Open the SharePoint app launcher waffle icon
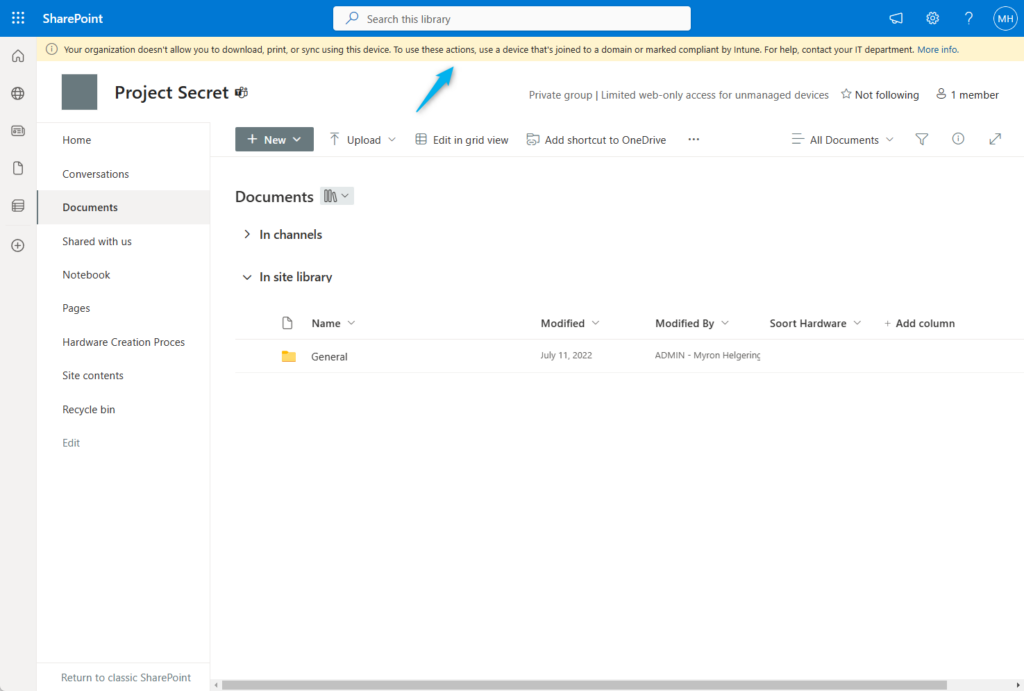Image resolution: width=1024 pixels, height=691 pixels. (17, 17)
